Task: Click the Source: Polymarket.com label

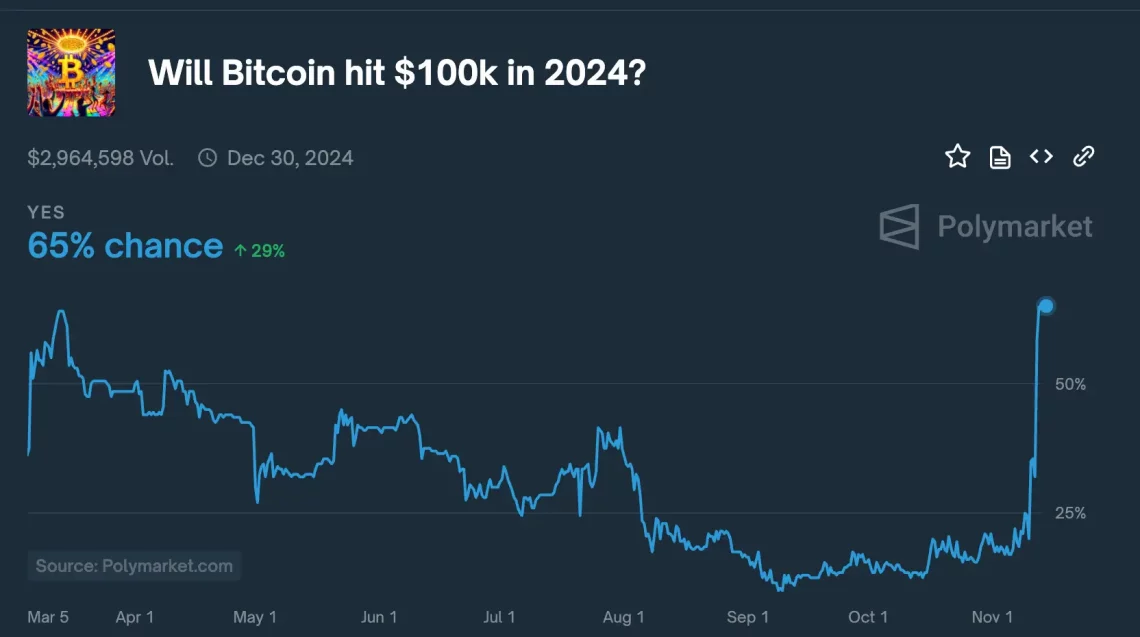Action: tap(134, 566)
